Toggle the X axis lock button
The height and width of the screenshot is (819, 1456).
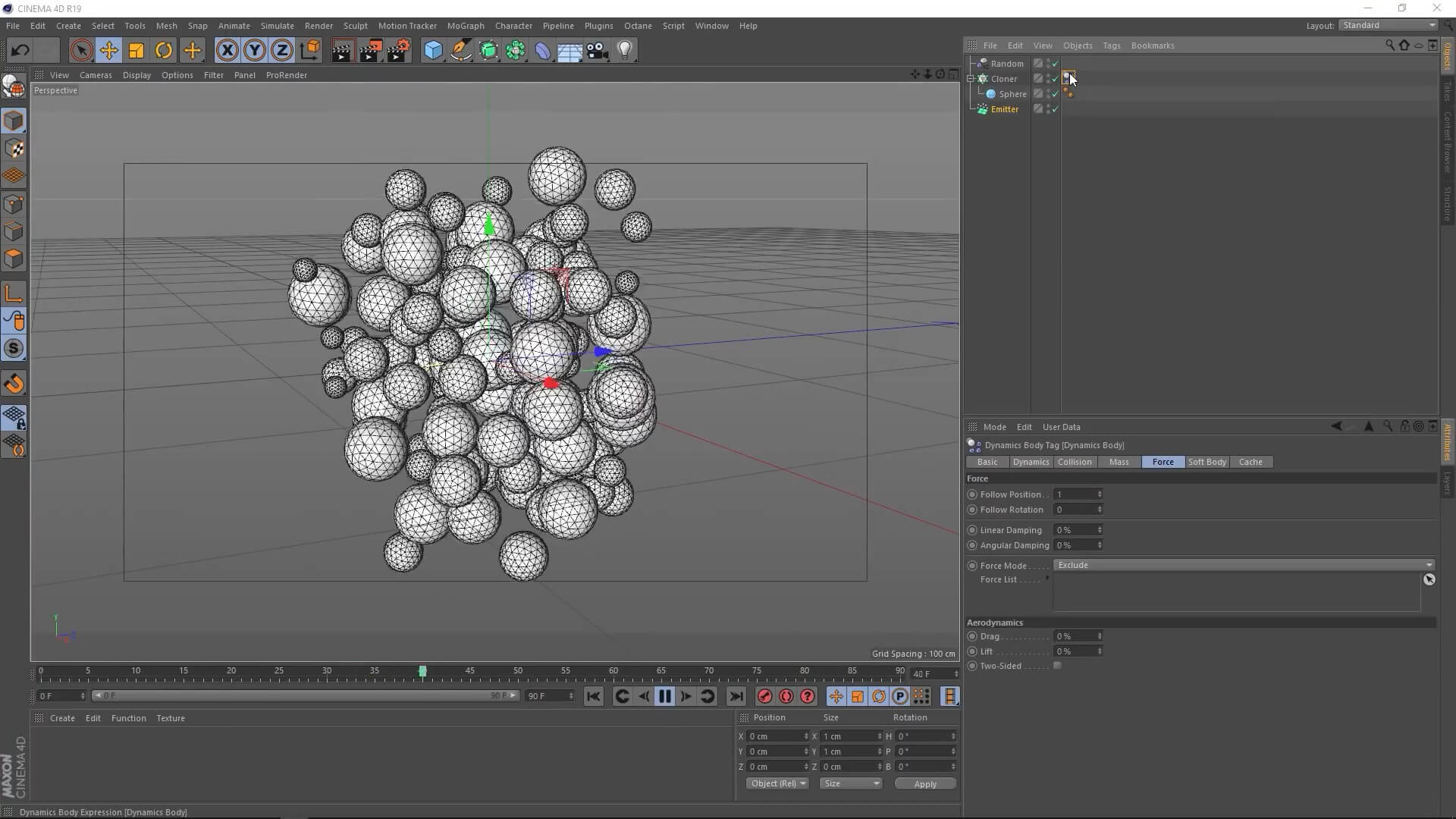click(x=227, y=51)
